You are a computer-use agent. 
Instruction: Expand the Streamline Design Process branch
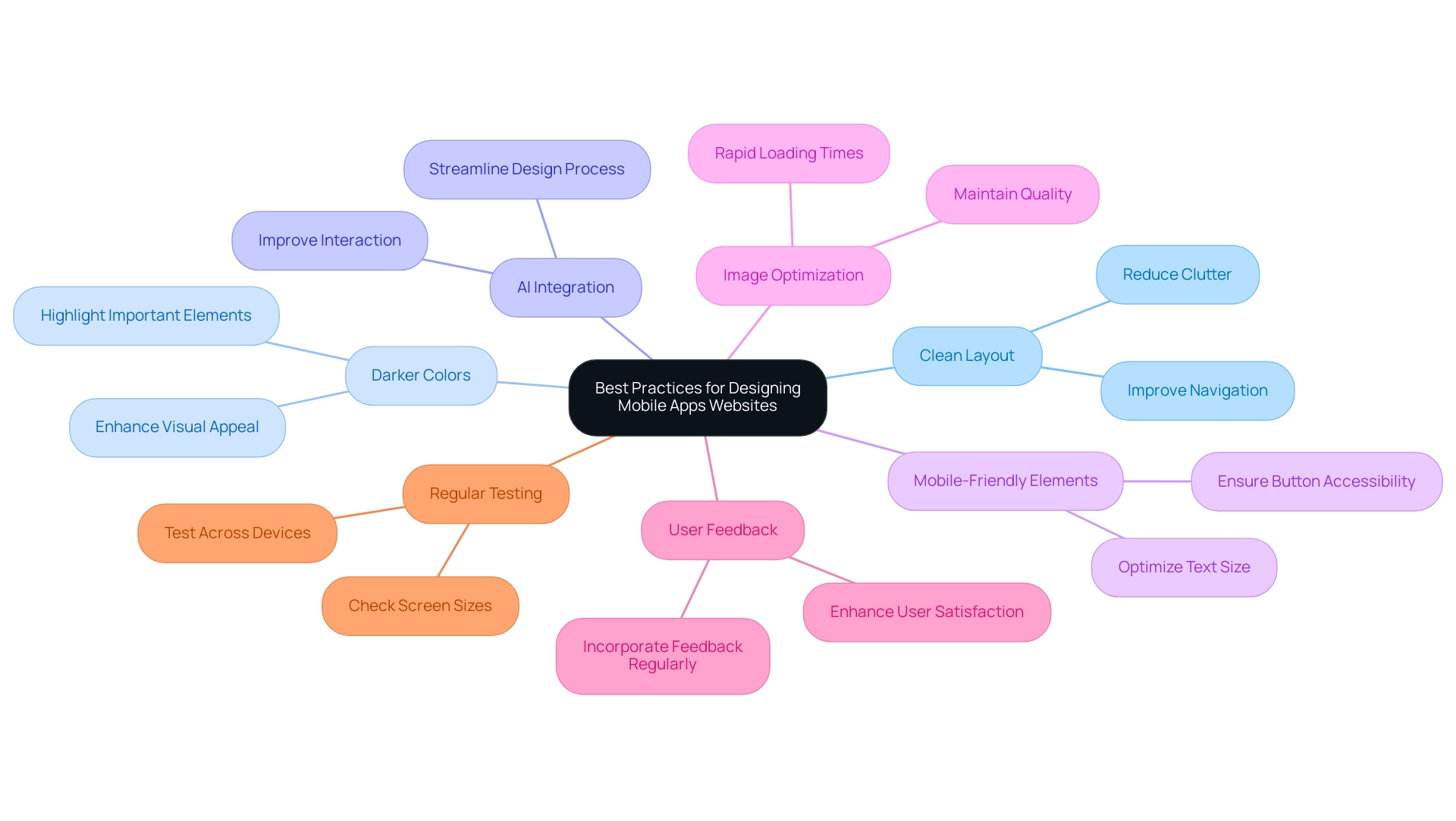pyautogui.click(x=524, y=168)
